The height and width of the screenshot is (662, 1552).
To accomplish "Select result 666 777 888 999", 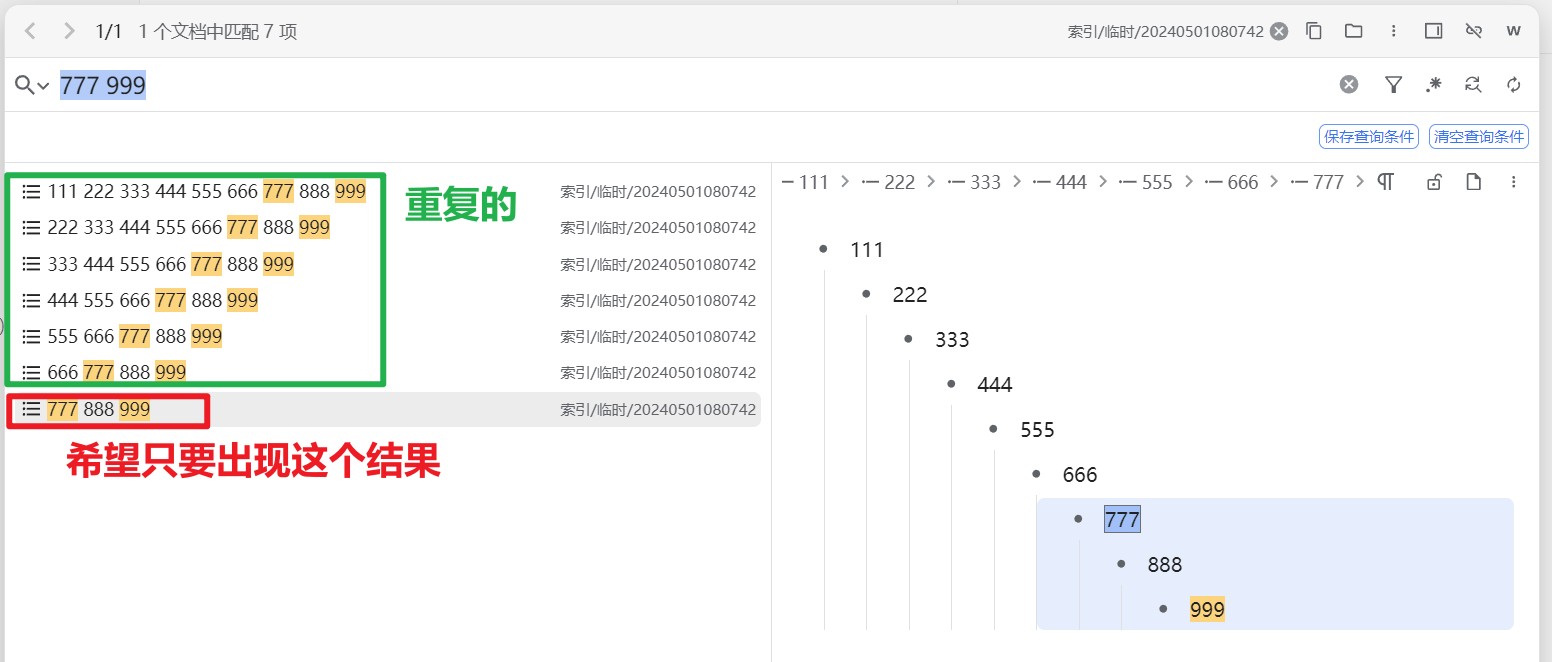I will 385,372.
